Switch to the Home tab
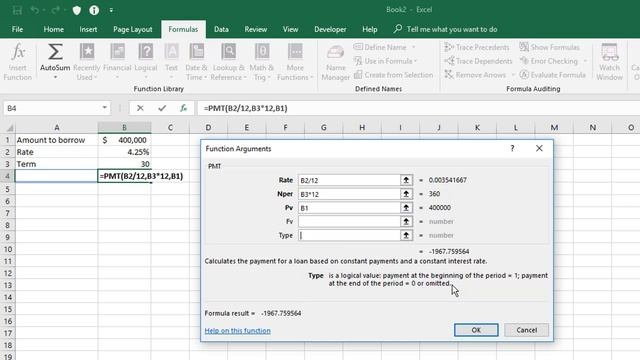Viewport: 640px width, 360px height. click(53, 29)
